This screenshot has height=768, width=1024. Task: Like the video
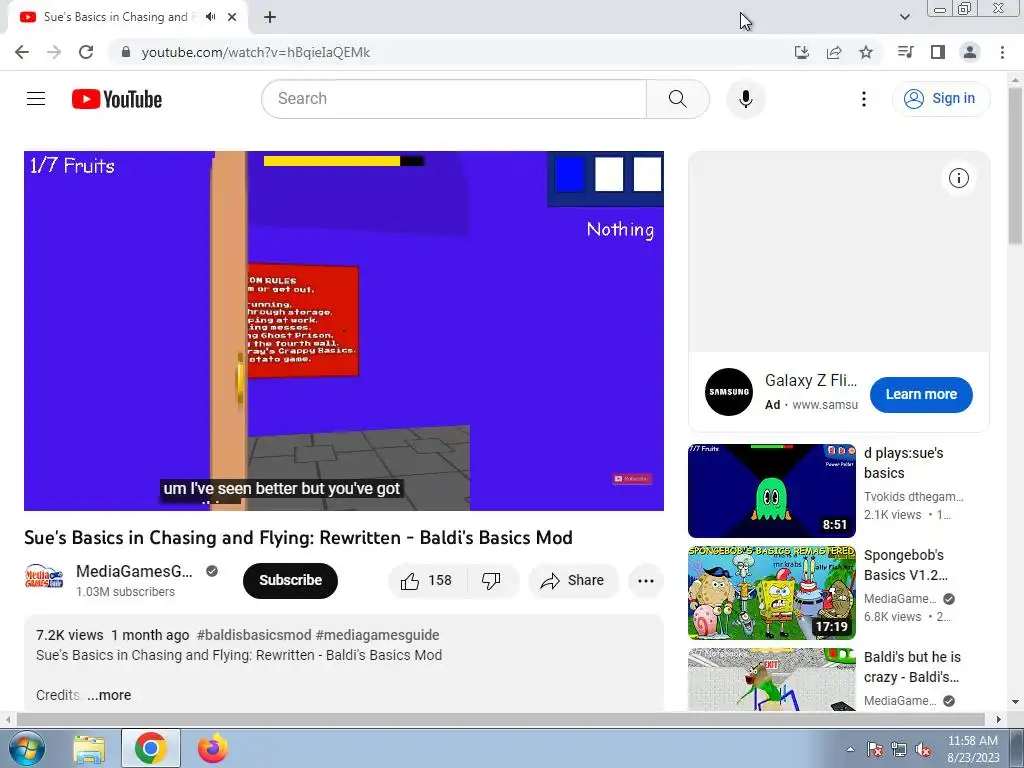point(427,581)
